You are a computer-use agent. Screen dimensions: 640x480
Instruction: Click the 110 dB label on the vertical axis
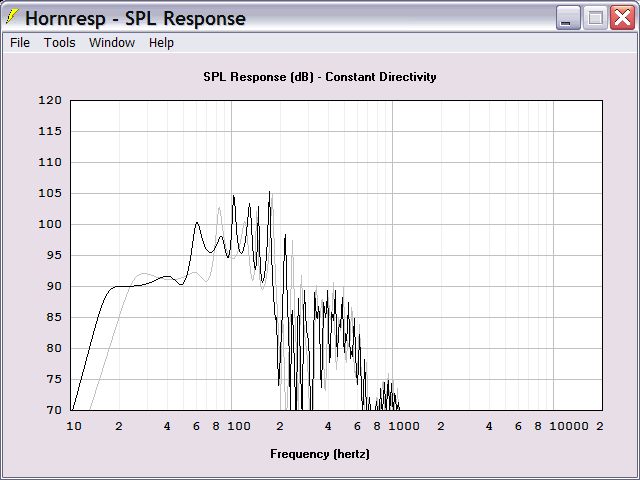(50, 162)
